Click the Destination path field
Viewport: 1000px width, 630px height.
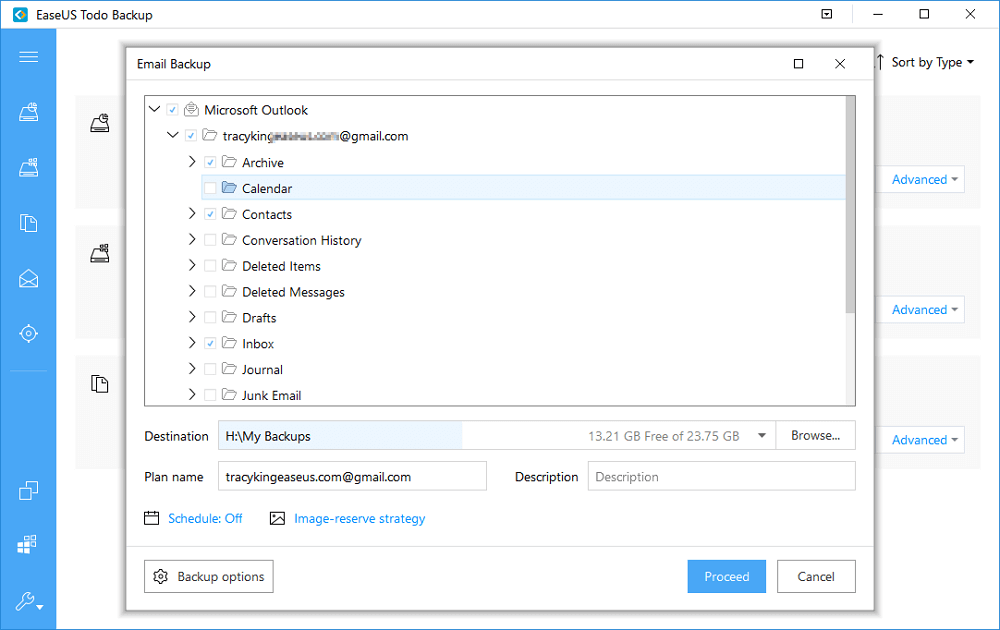(496, 436)
